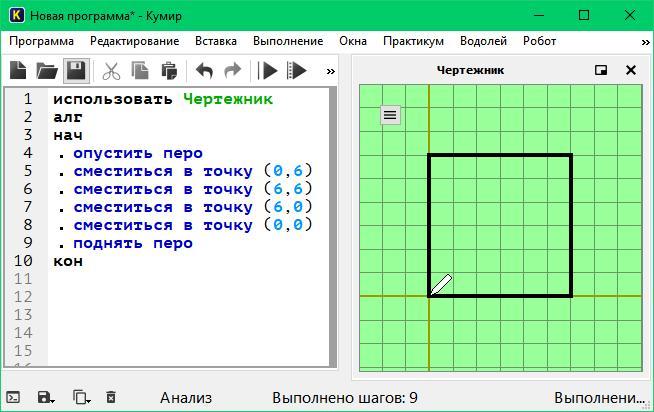Open the save output dropdown in the status bar
Screen dimensions: 654x412
click(45, 397)
